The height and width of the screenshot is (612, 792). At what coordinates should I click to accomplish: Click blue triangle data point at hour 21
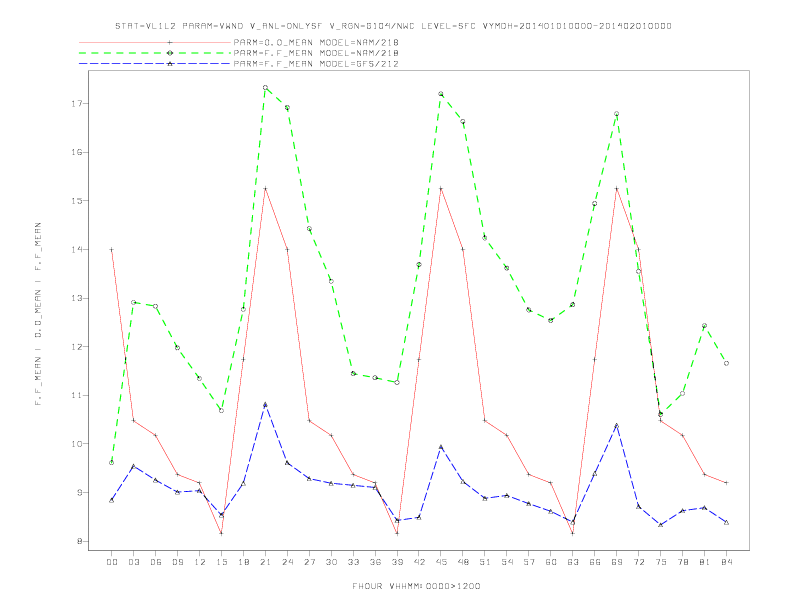265,404
